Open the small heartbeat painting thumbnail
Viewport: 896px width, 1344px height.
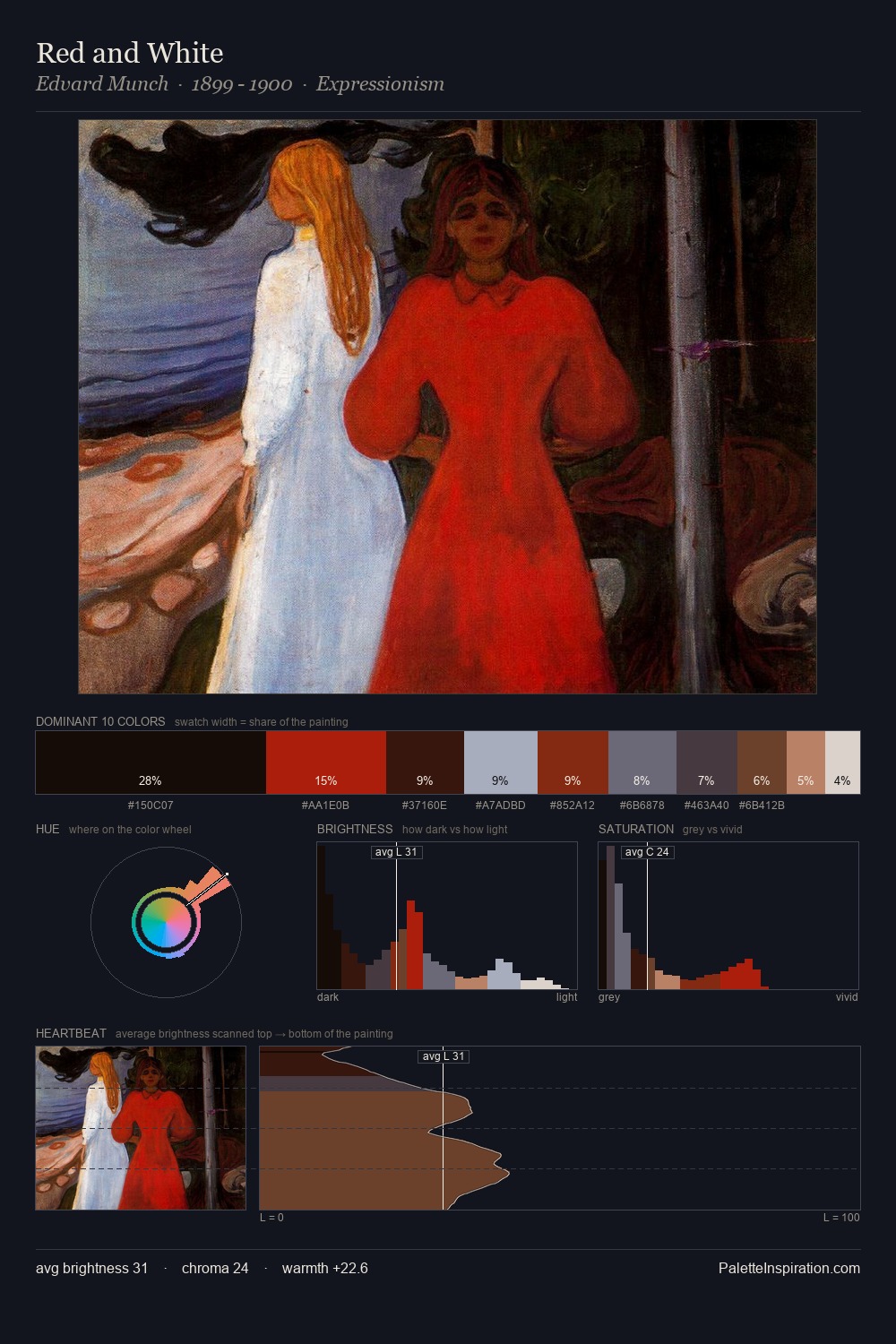click(141, 1128)
